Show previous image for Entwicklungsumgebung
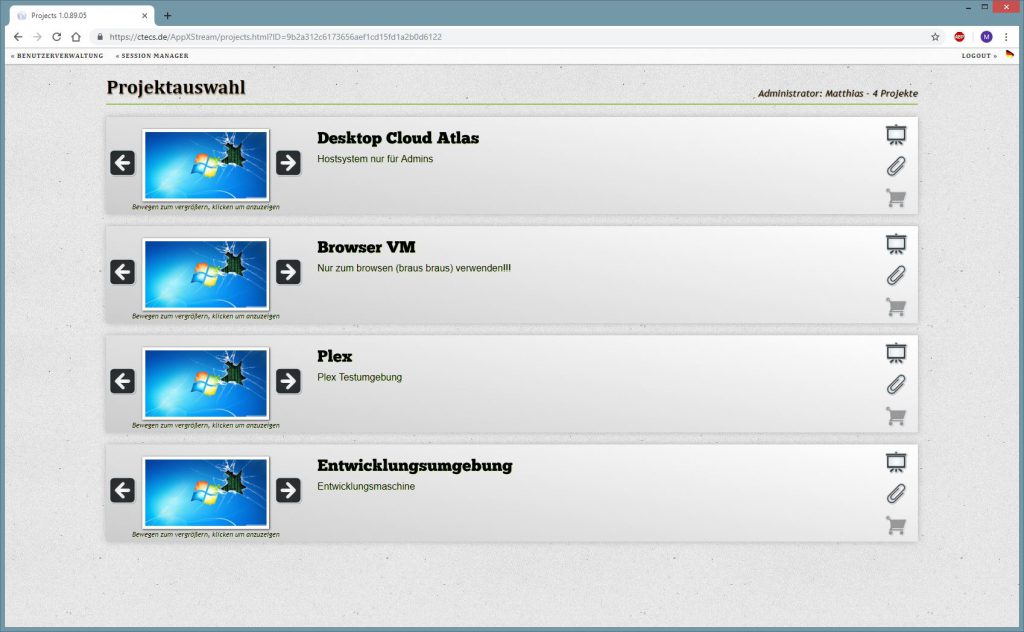This screenshot has width=1024, height=632. [x=123, y=489]
